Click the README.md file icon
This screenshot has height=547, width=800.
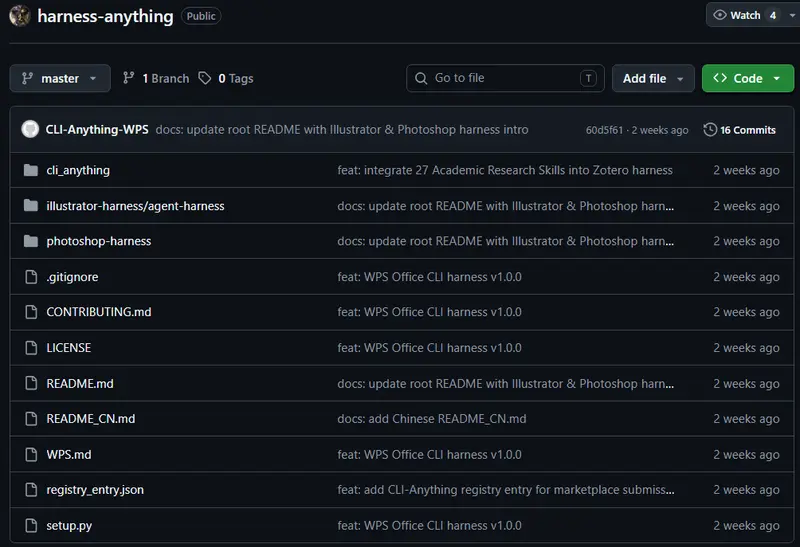coord(31,383)
